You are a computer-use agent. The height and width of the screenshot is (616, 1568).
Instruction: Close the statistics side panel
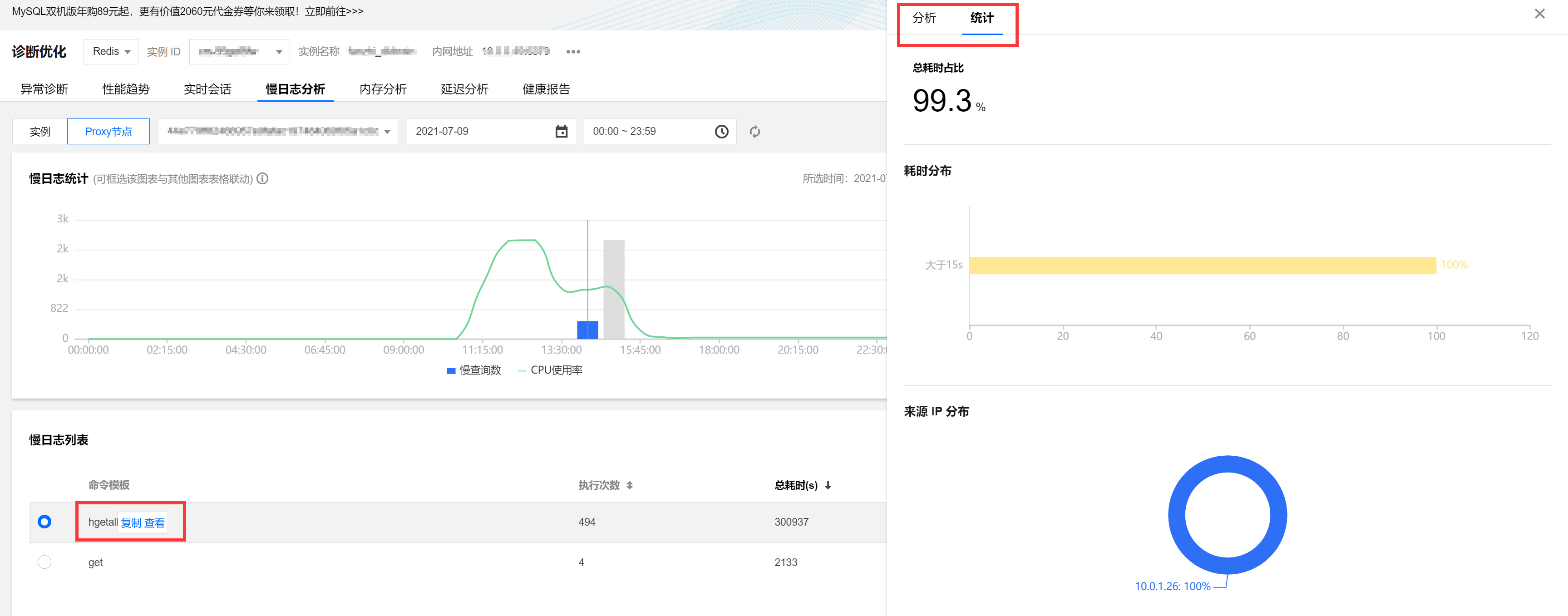point(1539,14)
